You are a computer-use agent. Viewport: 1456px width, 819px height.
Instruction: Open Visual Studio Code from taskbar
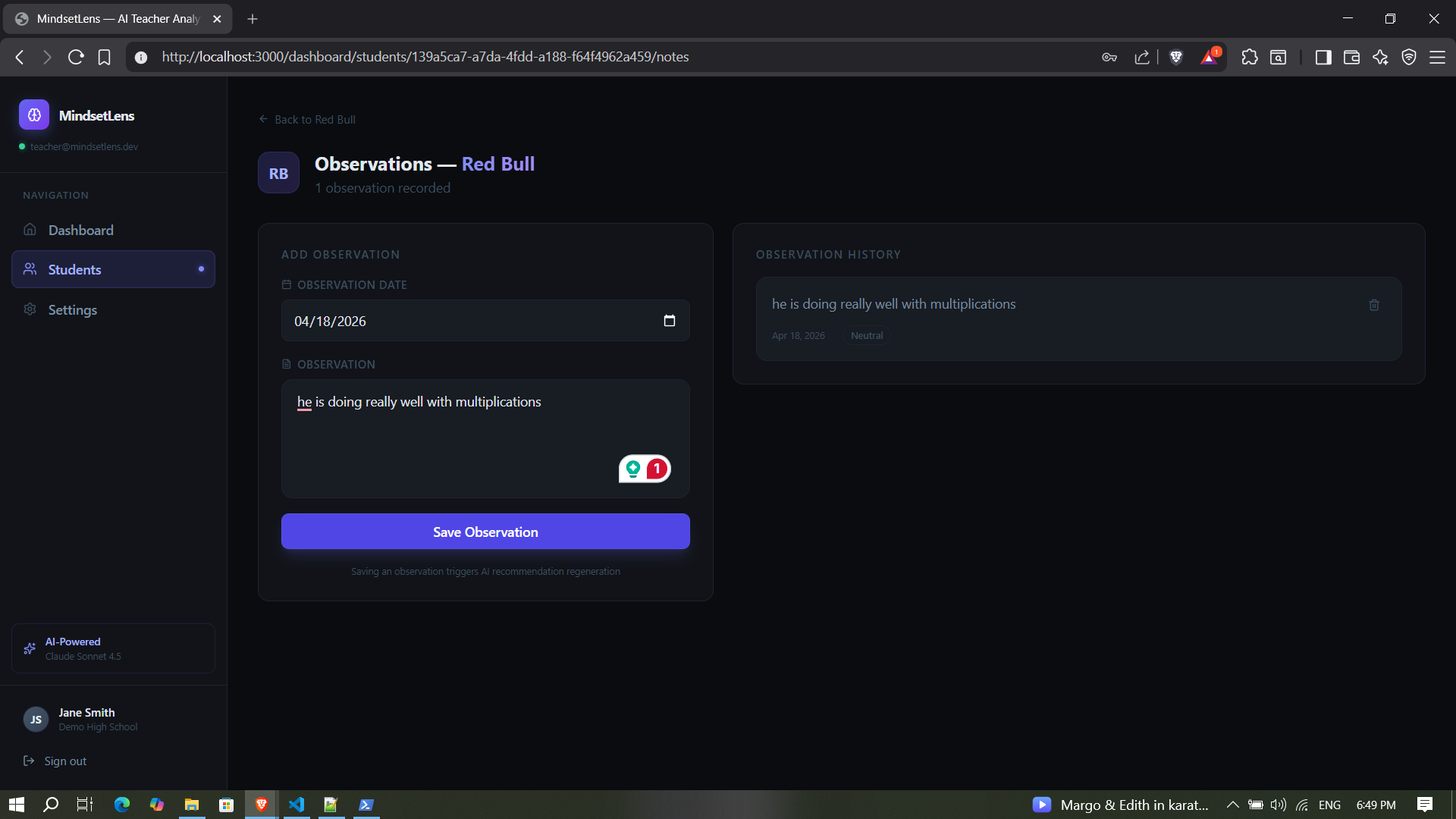point(297,805)
